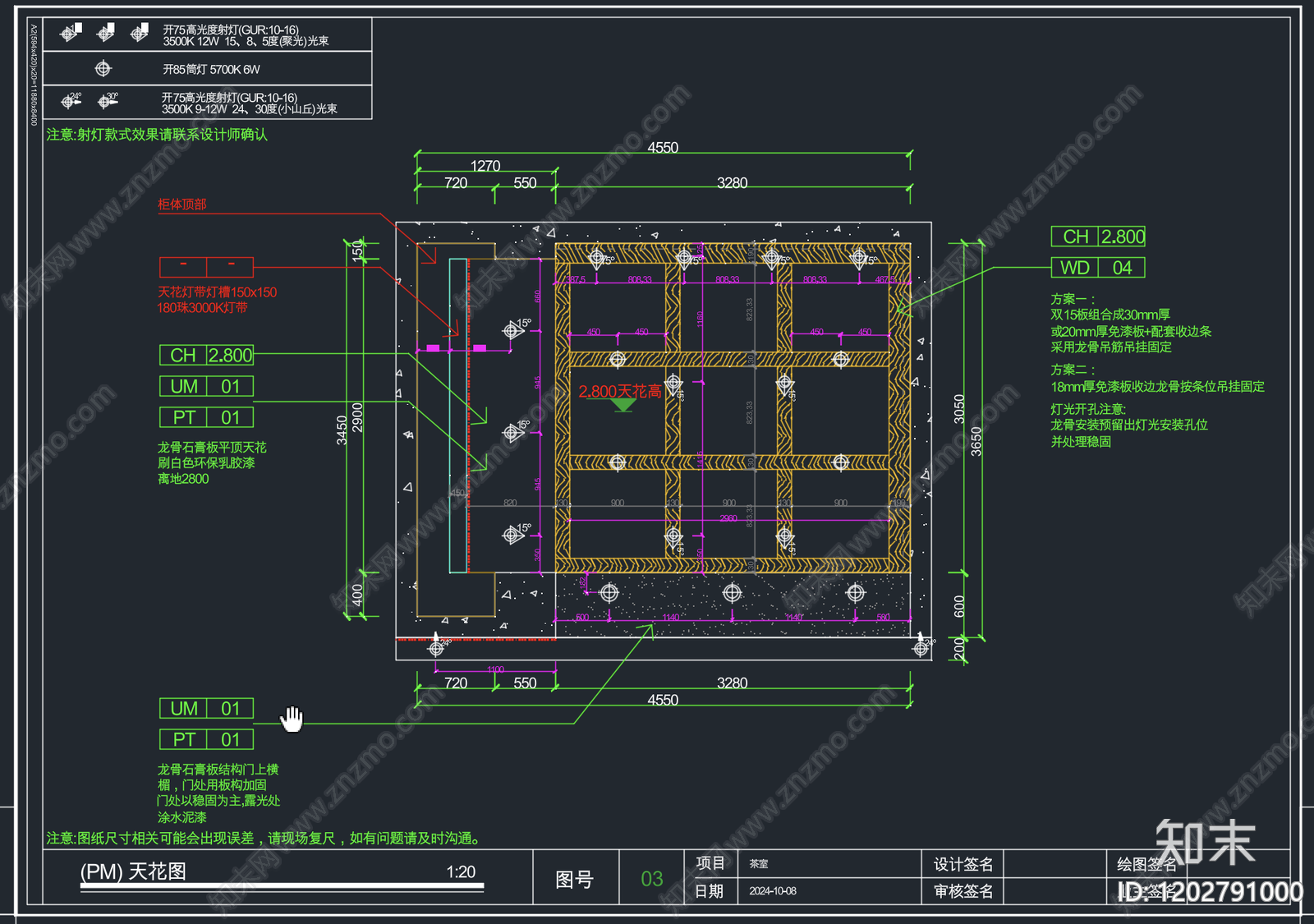Click the CH 2.800 tag above WD 04
The width and height of the screenshot is (1314, 924).
[1098, 237]
